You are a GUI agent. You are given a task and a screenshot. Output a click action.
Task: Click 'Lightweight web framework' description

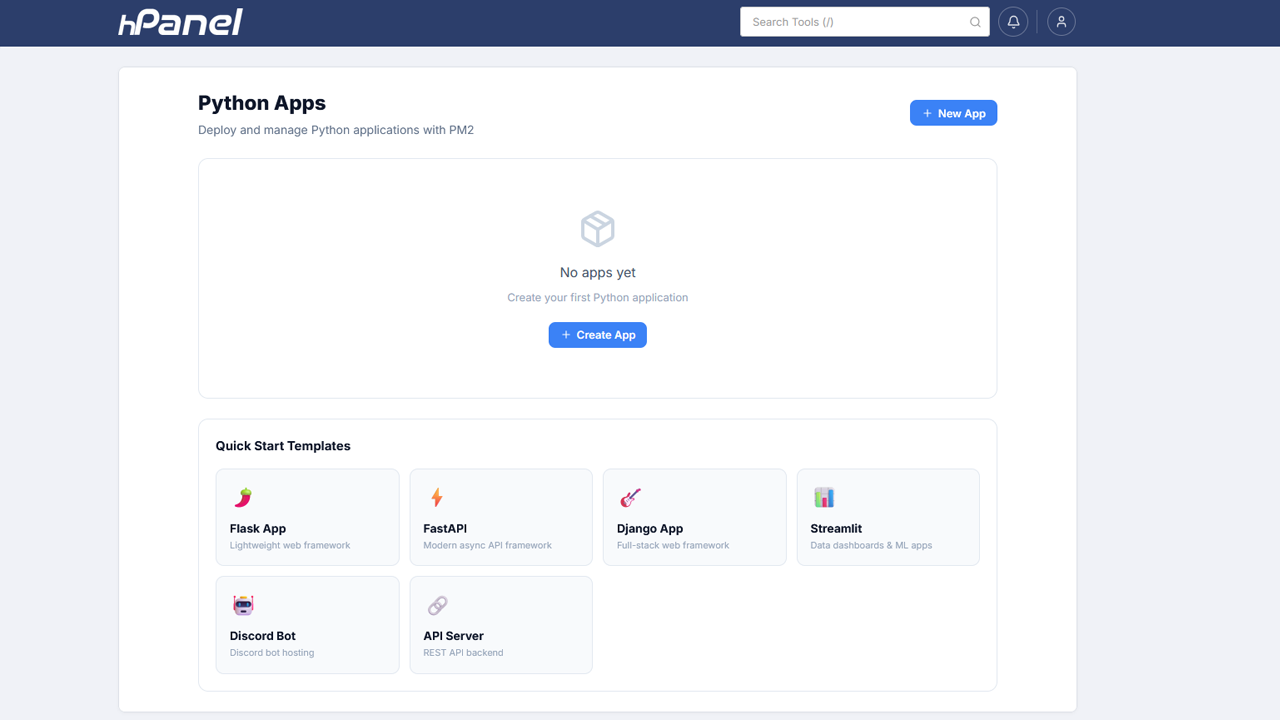click(x=290, y=545)
